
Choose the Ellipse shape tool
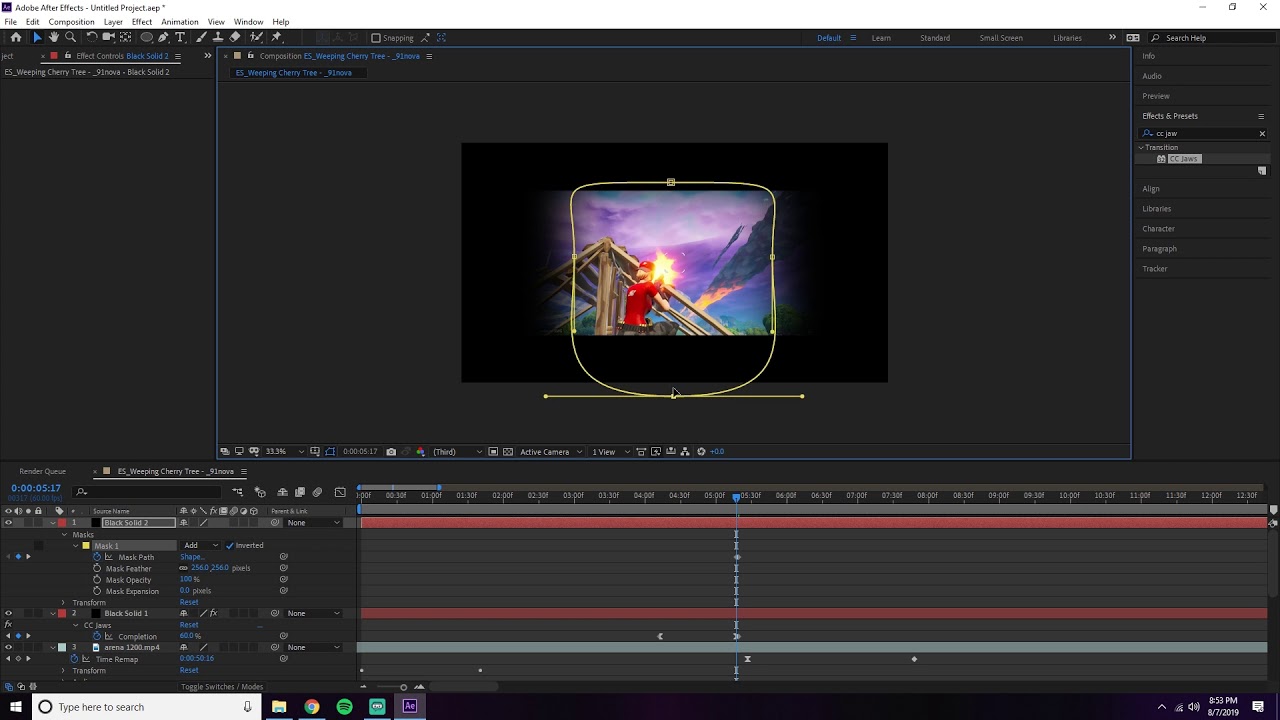(146, 38)
